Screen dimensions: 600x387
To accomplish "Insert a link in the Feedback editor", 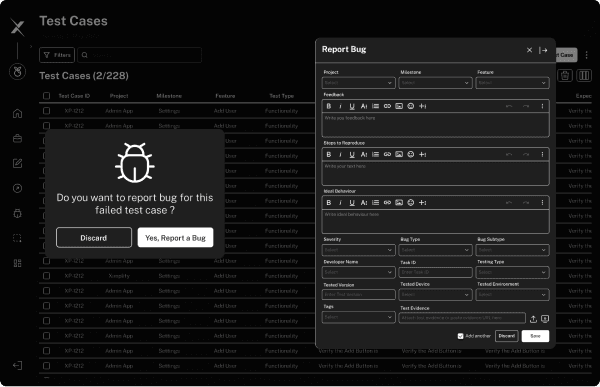I will 387,106.
